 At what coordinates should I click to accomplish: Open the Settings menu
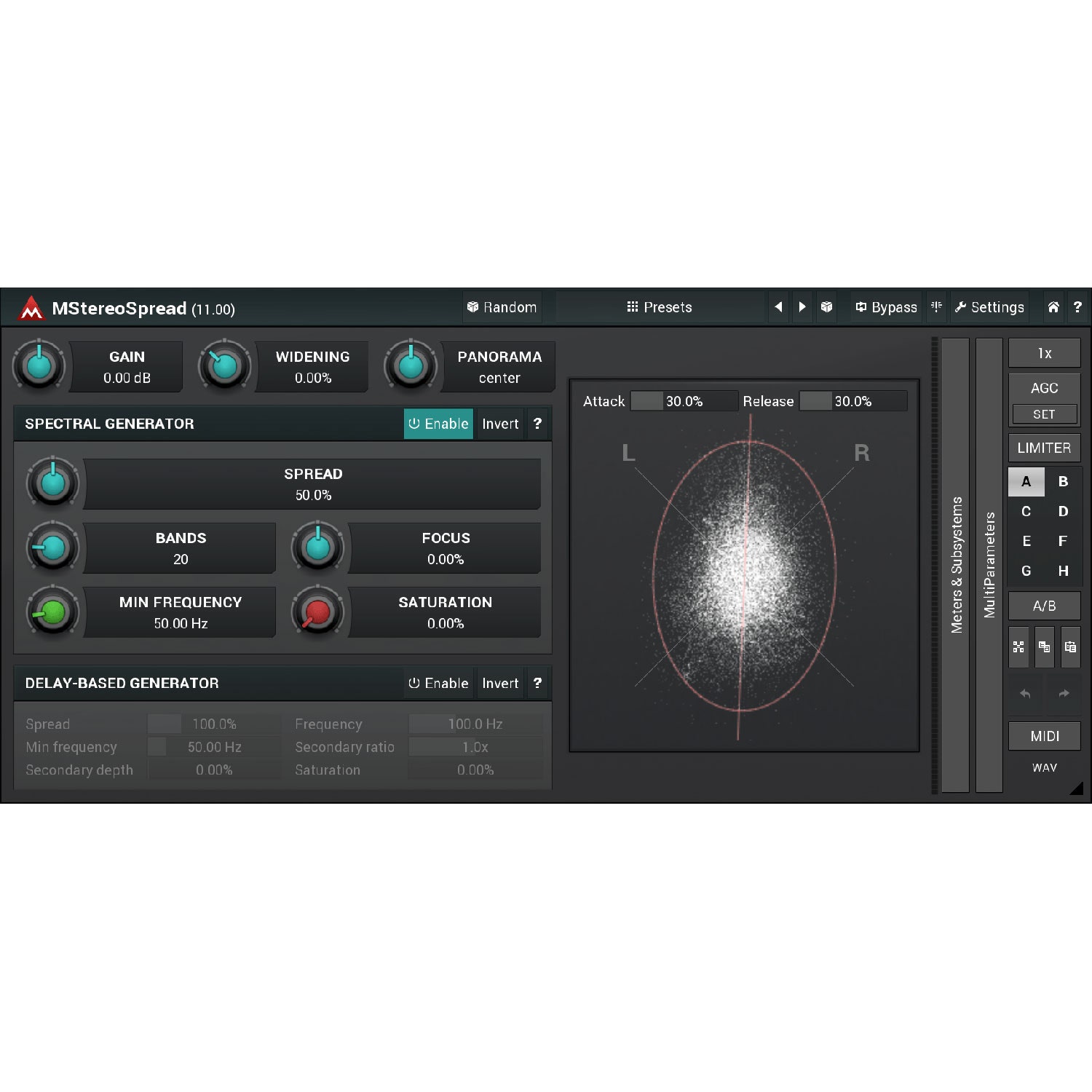(x=989, y=307)
